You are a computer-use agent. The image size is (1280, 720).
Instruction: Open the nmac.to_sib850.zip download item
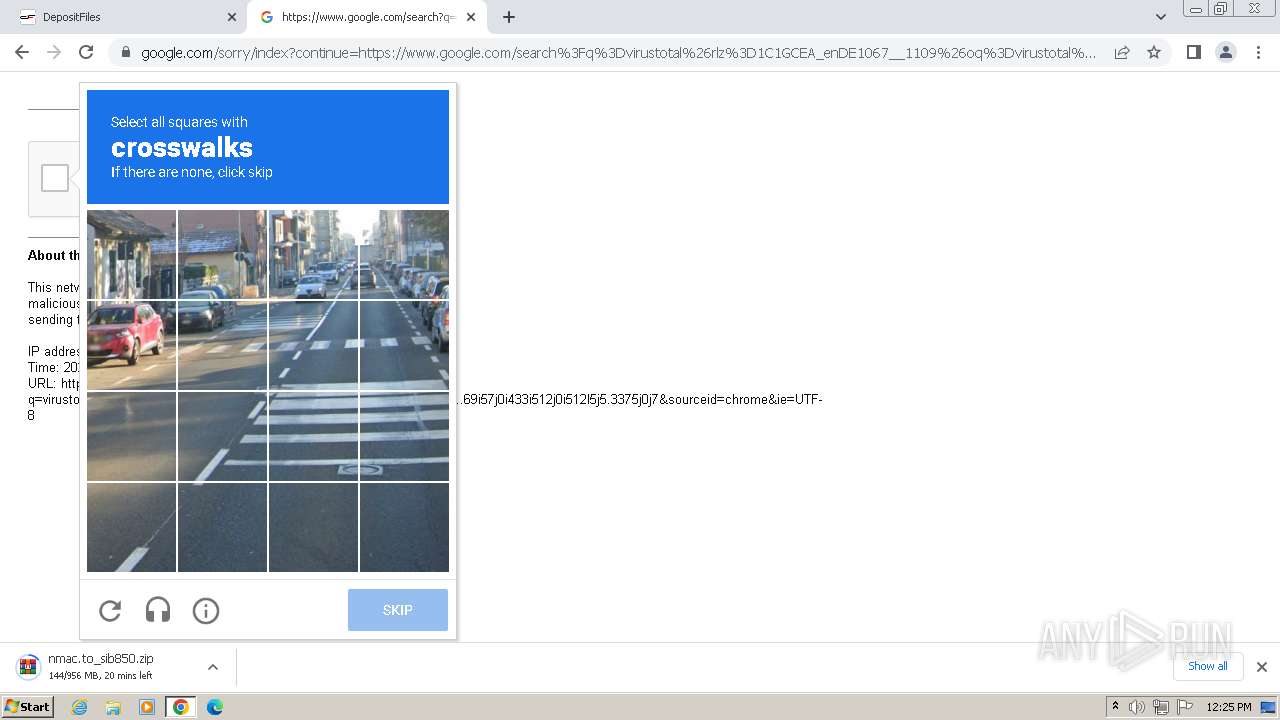(100, 667)
